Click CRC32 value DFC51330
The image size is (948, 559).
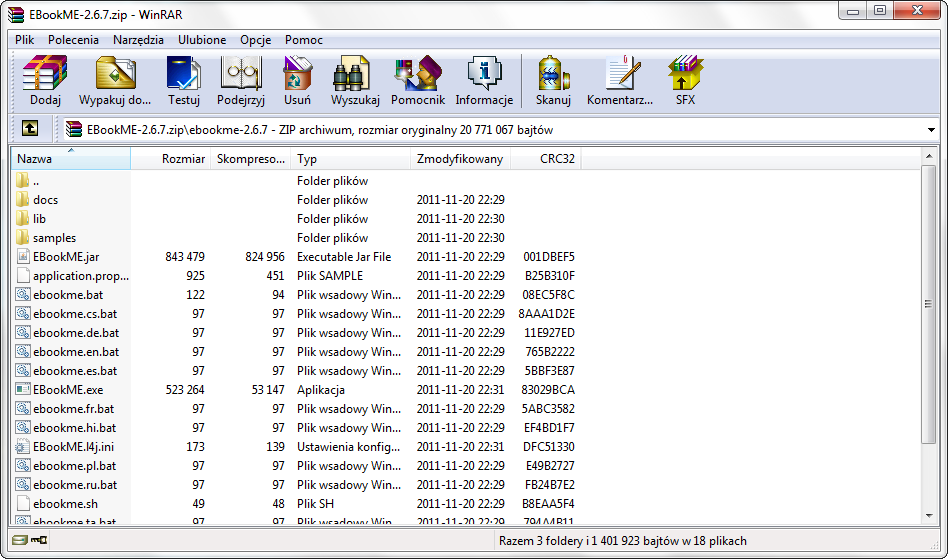click(x=549, y=447)
